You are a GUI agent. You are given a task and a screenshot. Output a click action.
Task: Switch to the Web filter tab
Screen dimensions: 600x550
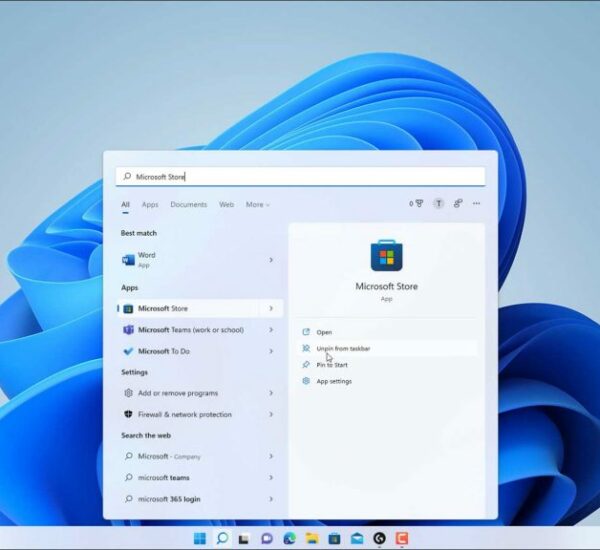tap(227, 204)
